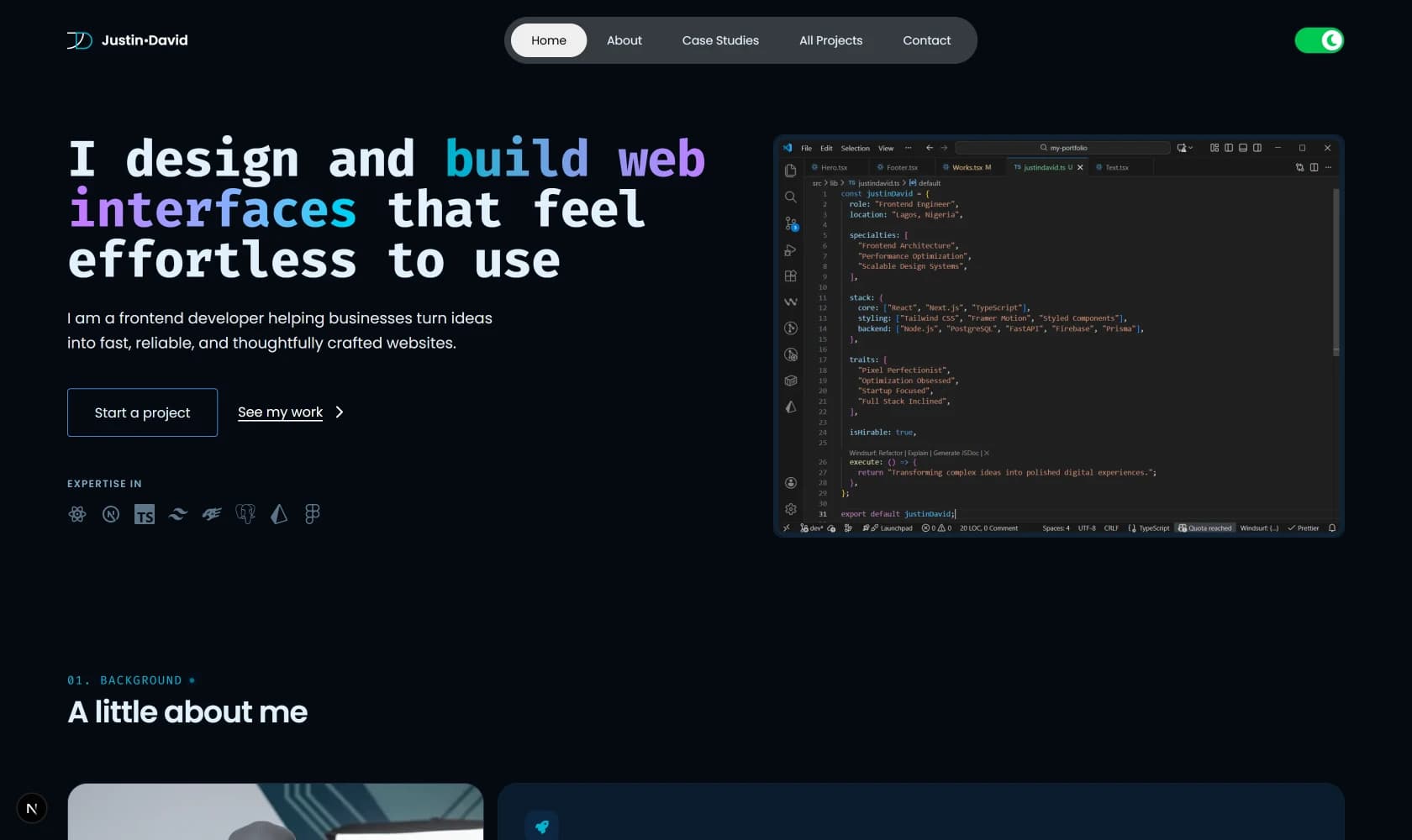The image size is (1412, 840).
Task: Go to the Home nav item
Action: (549, 40)
